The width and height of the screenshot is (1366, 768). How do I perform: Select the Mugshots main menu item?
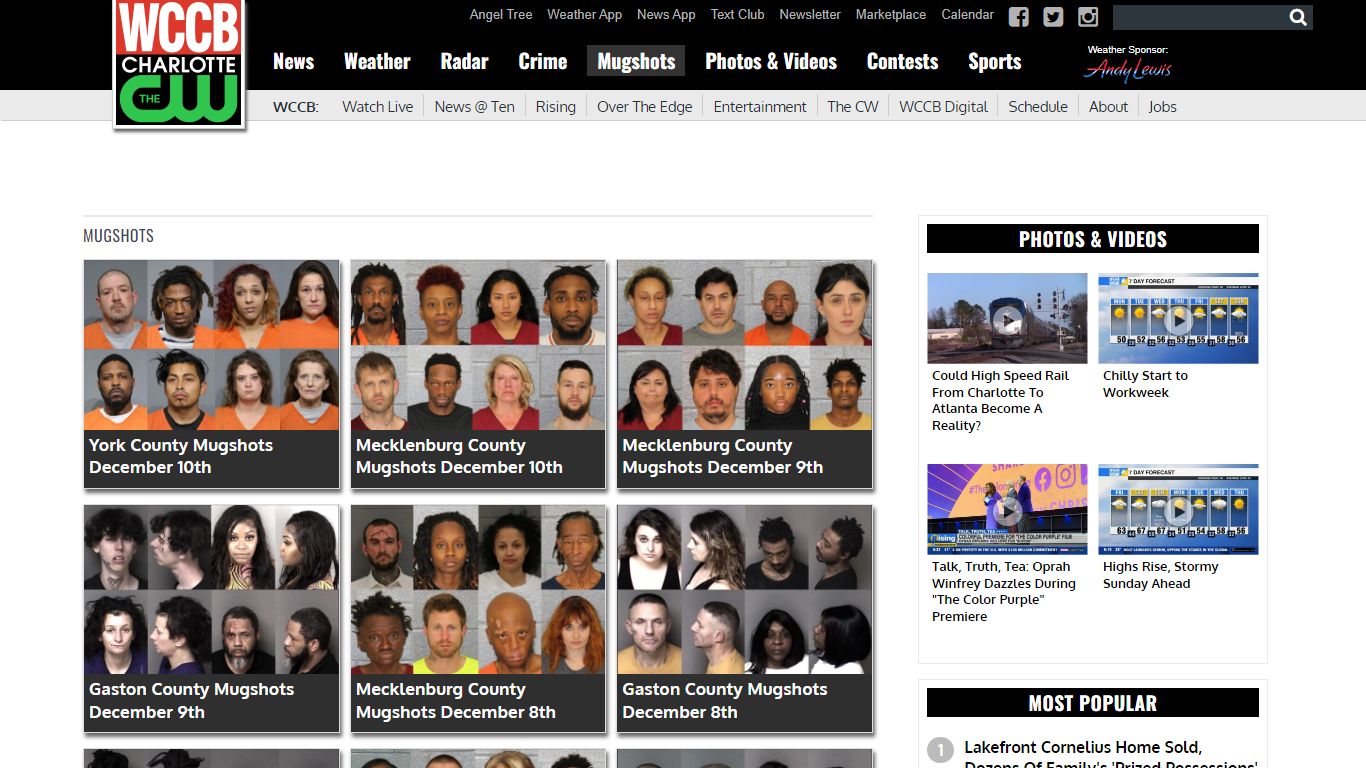coord(636,61)
